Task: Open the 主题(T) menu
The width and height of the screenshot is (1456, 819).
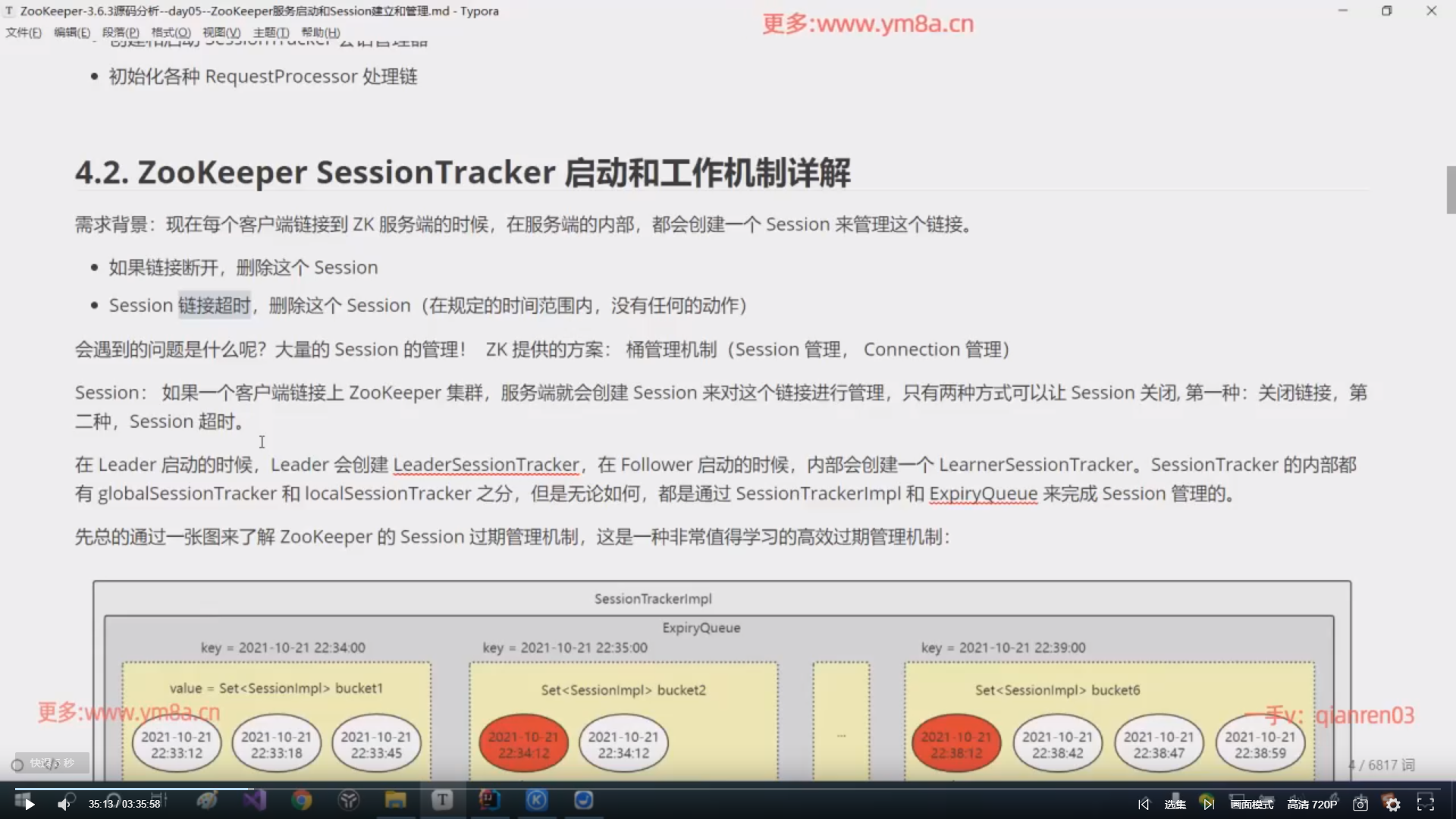Action: (x=271, y=33)
